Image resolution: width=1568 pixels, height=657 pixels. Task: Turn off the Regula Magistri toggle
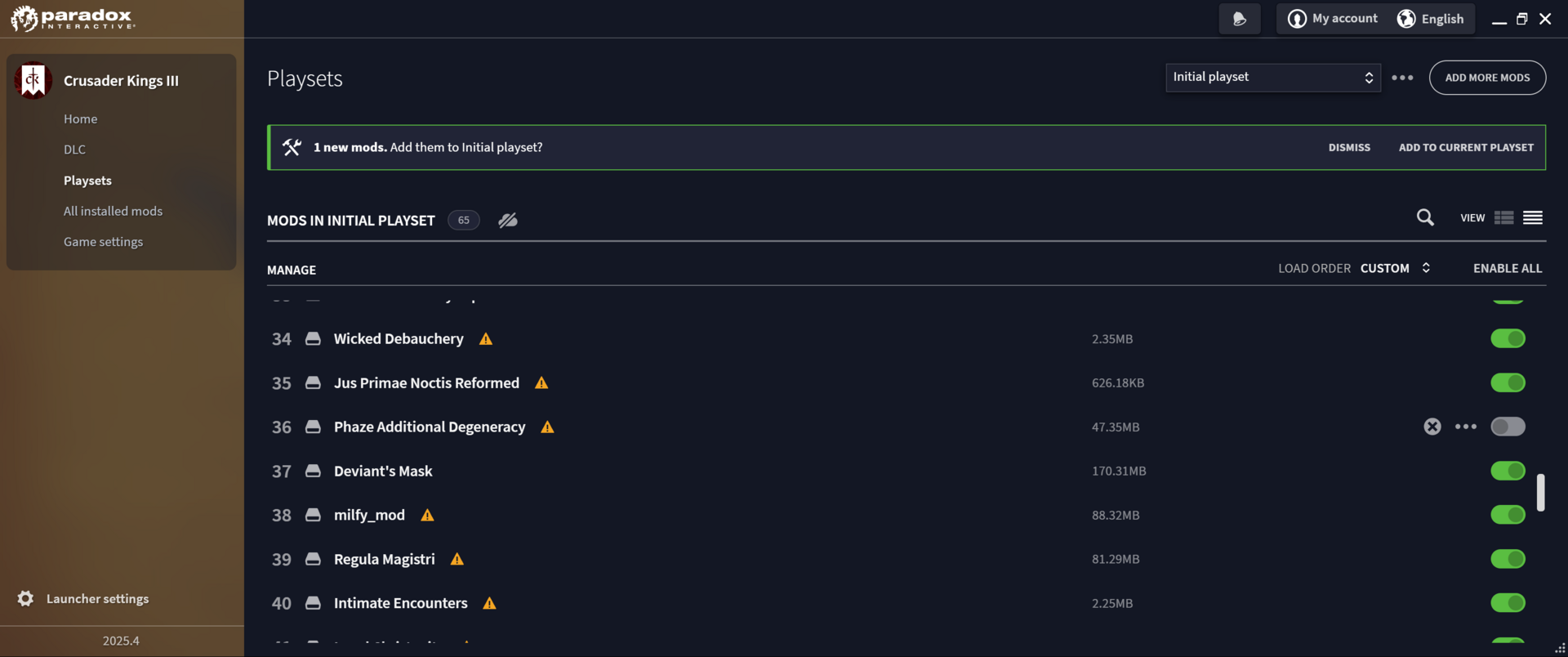[1508, 559]
